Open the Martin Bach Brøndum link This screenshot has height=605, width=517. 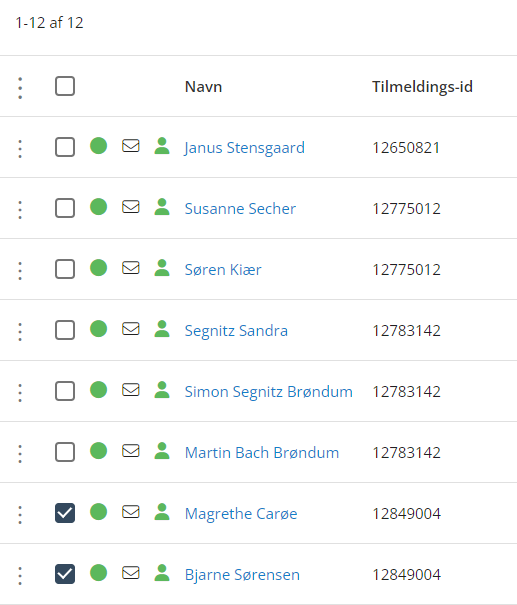(262, 453)
